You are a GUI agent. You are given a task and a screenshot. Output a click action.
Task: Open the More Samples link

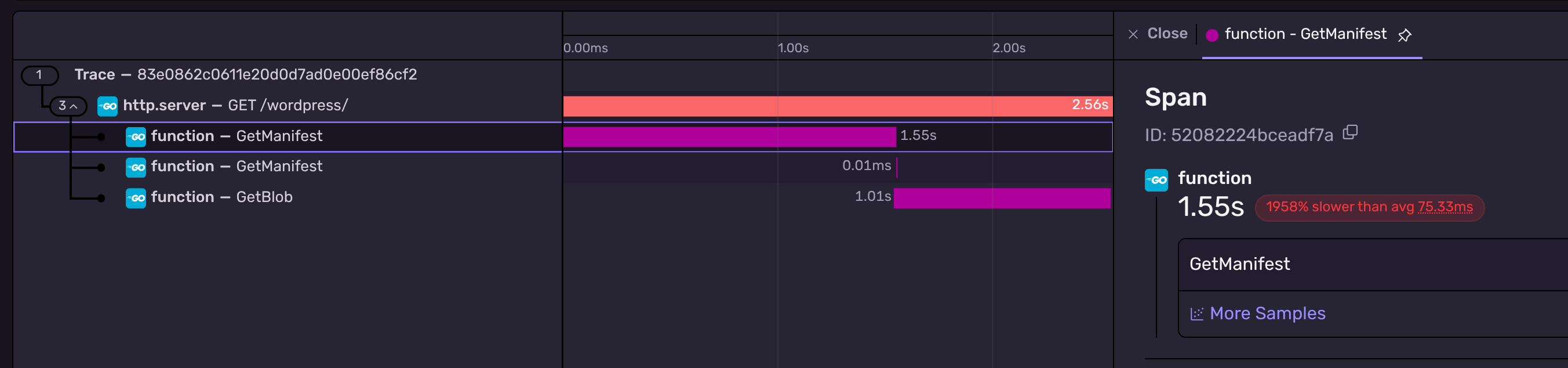[1267, 313]
